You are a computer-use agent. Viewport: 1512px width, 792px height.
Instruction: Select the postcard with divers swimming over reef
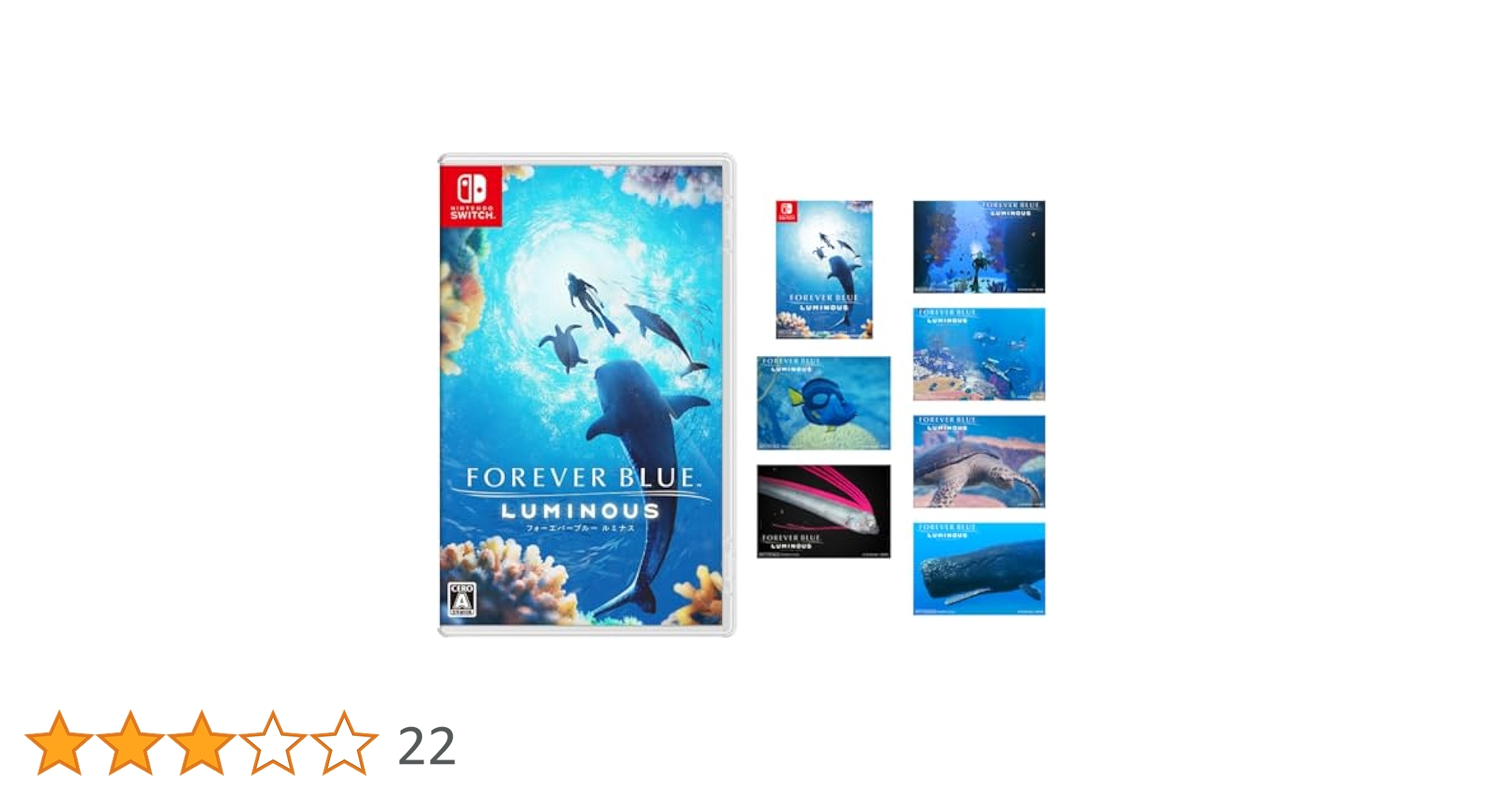click(x=979, y=354)
